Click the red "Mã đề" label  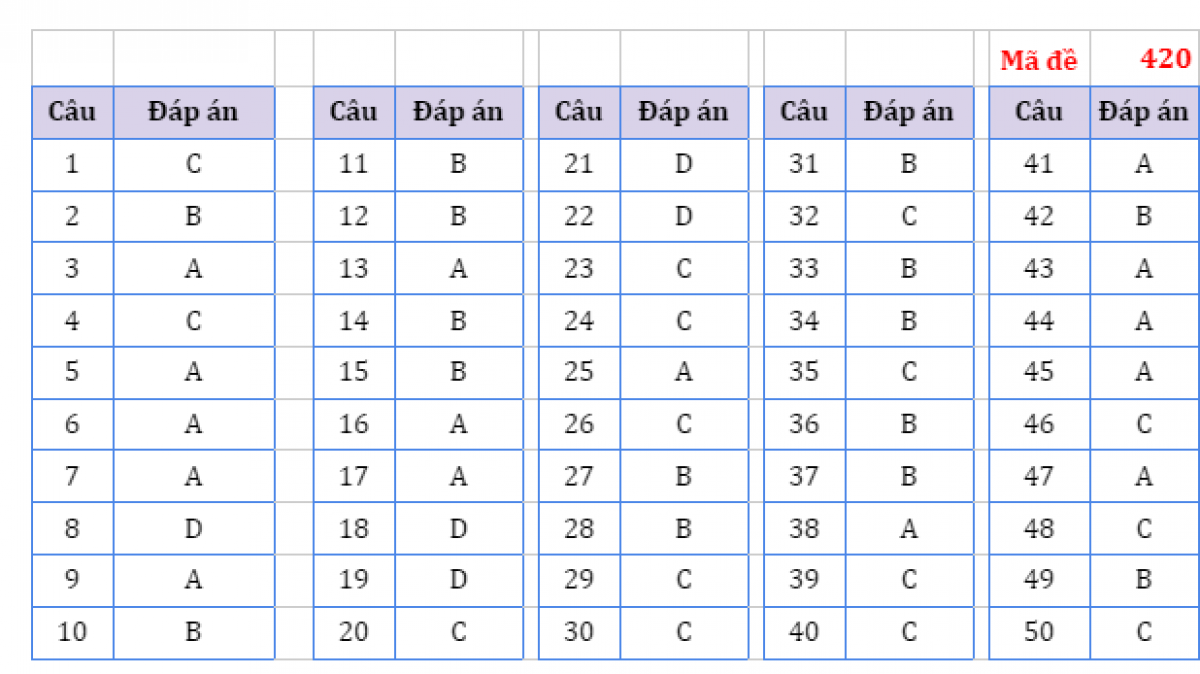coord(1039,60)
